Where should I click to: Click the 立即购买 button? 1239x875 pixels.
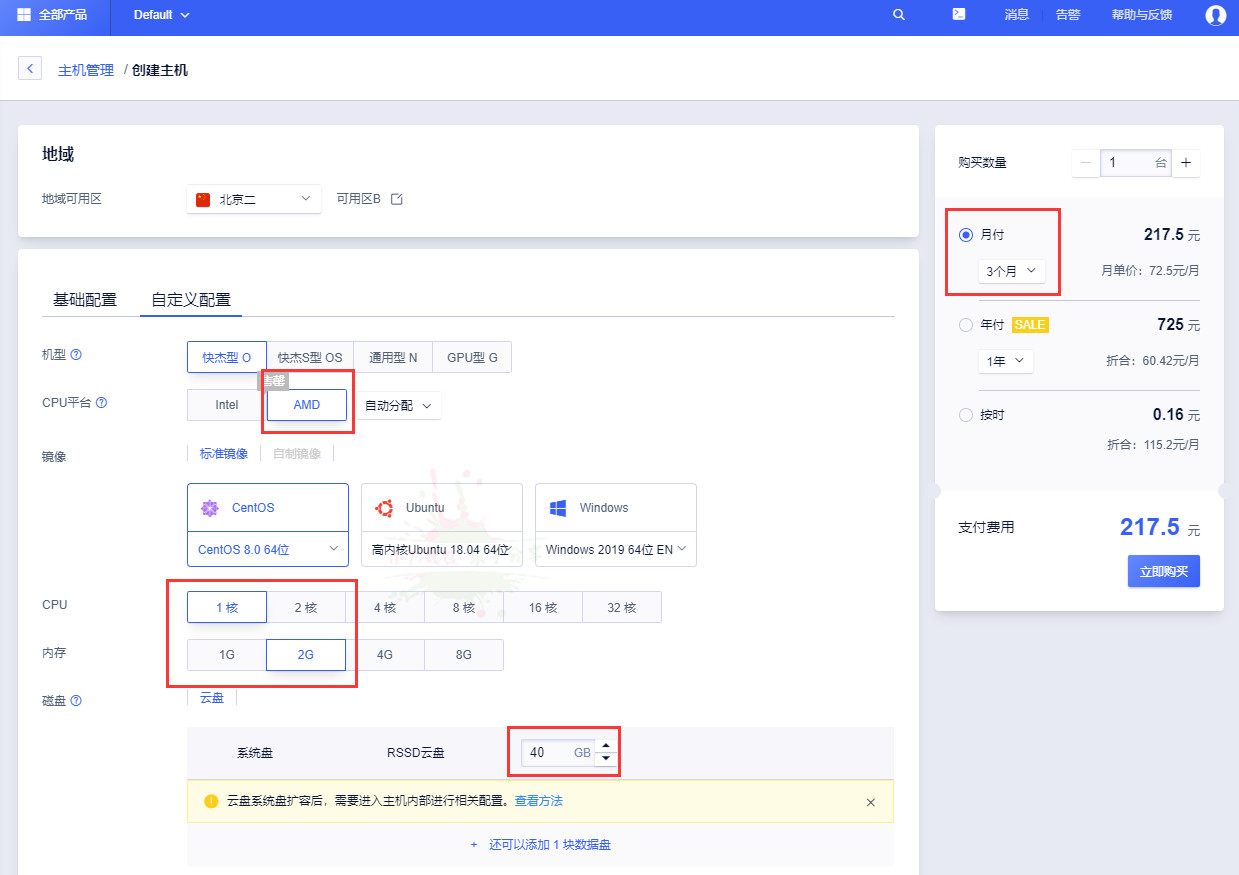[1163, 571]
